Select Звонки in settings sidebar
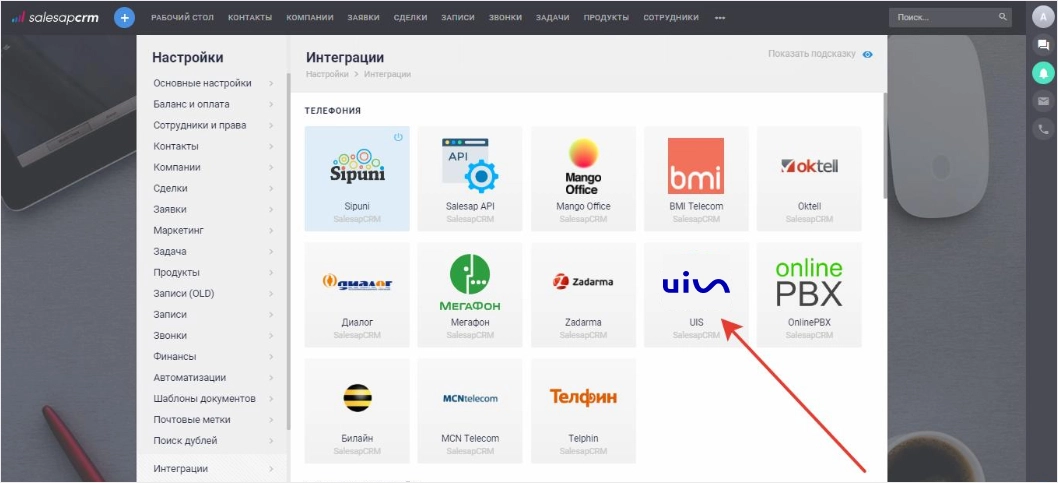The height and width of the screenshot is (483, 1058). (x=213, y=335)
